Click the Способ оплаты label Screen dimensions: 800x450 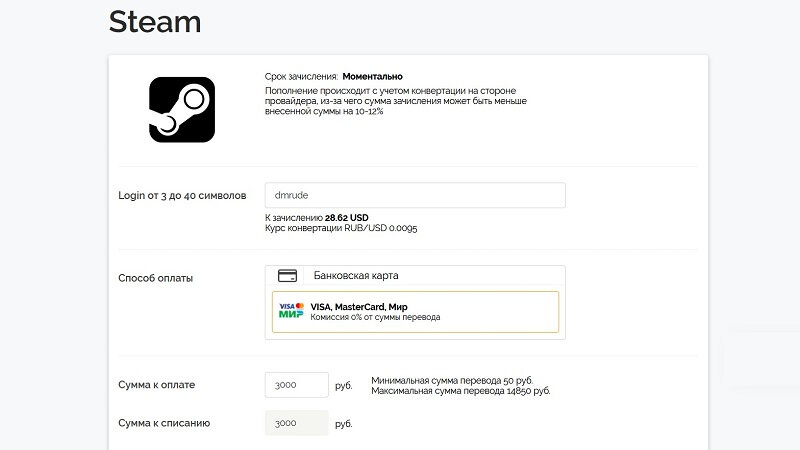pos(156,278)
